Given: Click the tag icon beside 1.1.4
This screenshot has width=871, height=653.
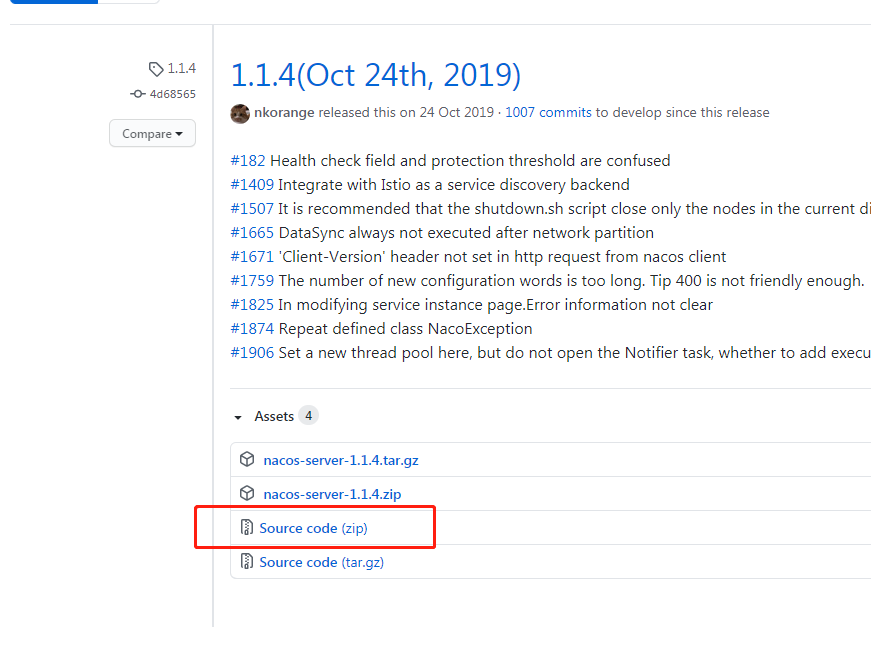Looking at the screenshot, I should [156, 69].
